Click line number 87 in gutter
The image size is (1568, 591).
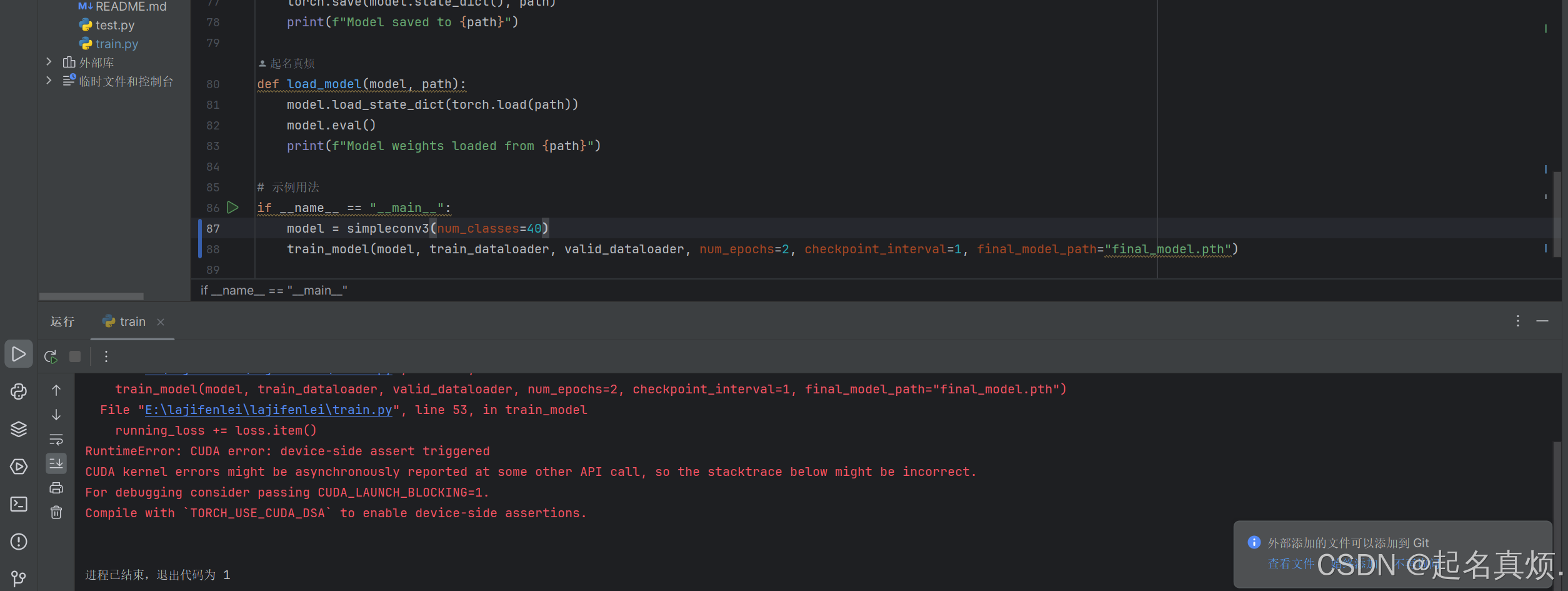[213, 228]
